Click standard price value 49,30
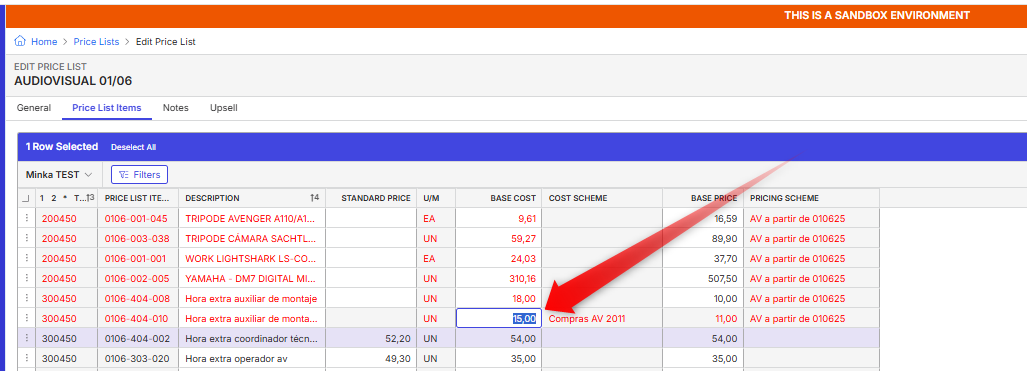Screen dimensions: 1027x371 398,359
